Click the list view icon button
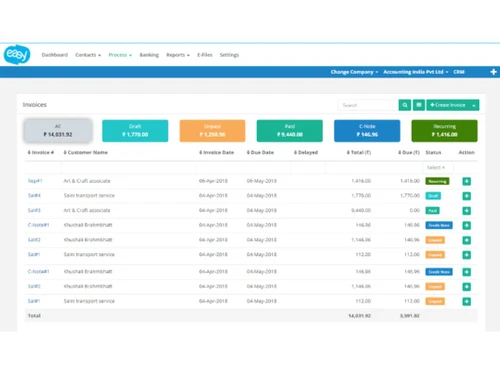Screen dimensions: 500x375 pos(419,105)
